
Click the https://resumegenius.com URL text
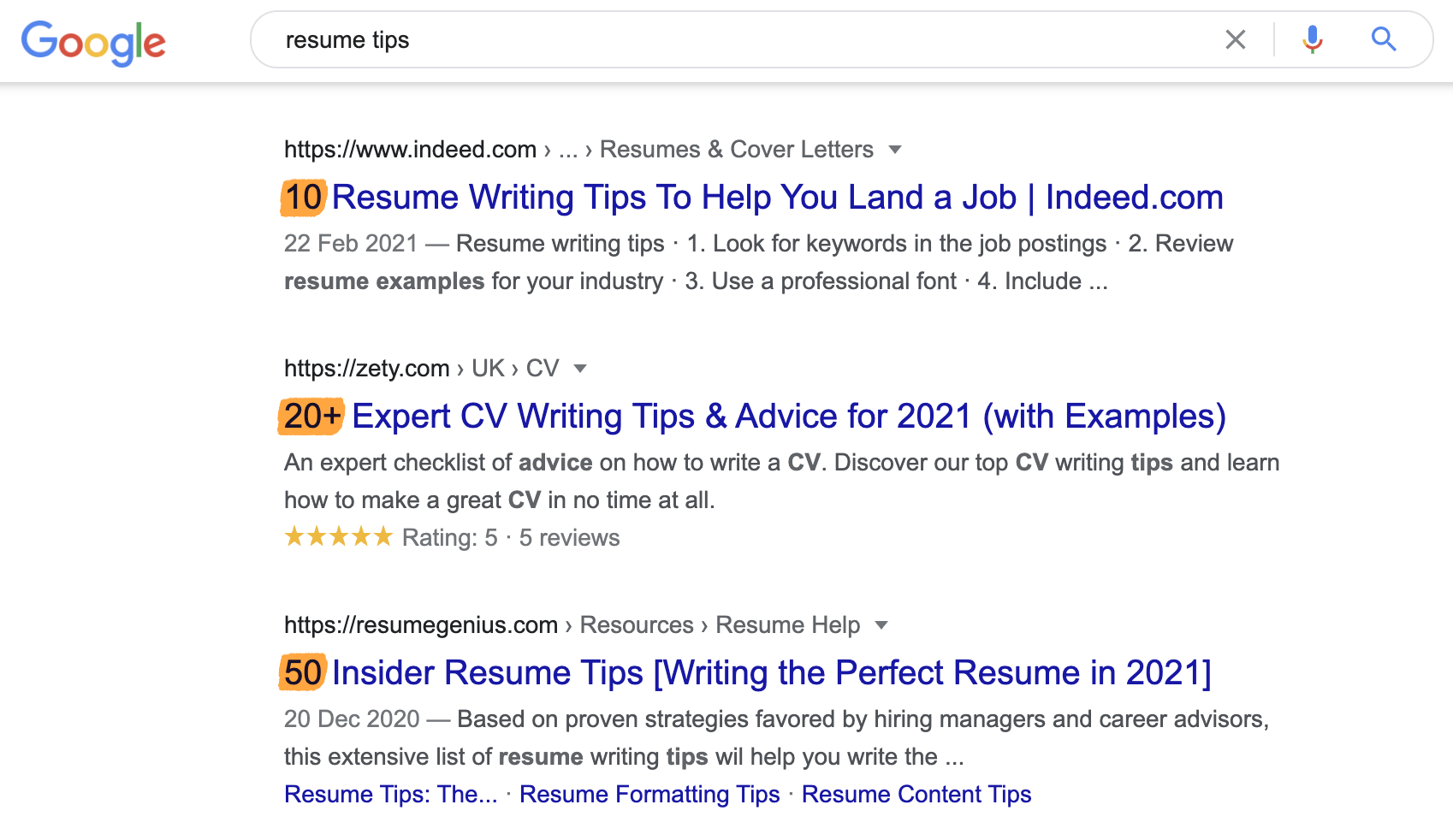pos(420,625)
